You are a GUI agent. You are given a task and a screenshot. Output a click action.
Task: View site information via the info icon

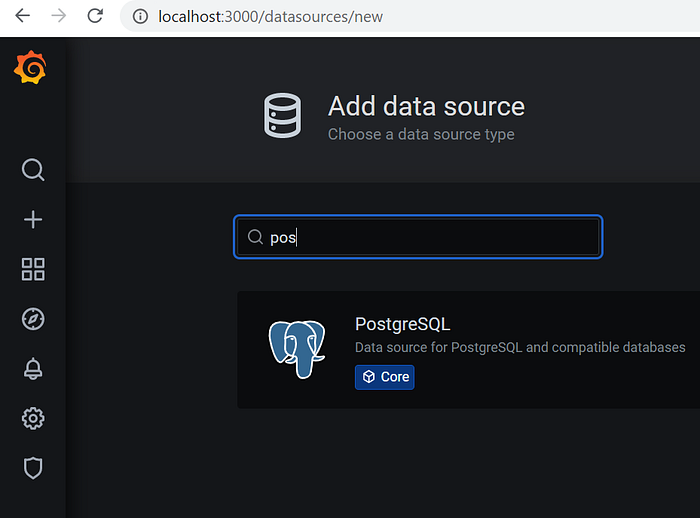click(x=140, y=17)
